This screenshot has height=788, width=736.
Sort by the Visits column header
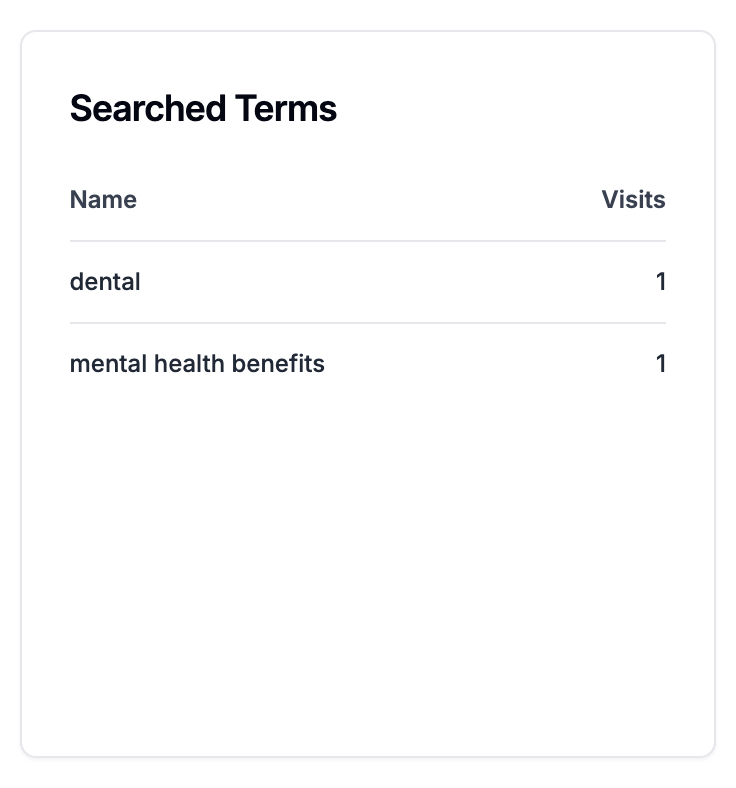(x=634, y=200)
